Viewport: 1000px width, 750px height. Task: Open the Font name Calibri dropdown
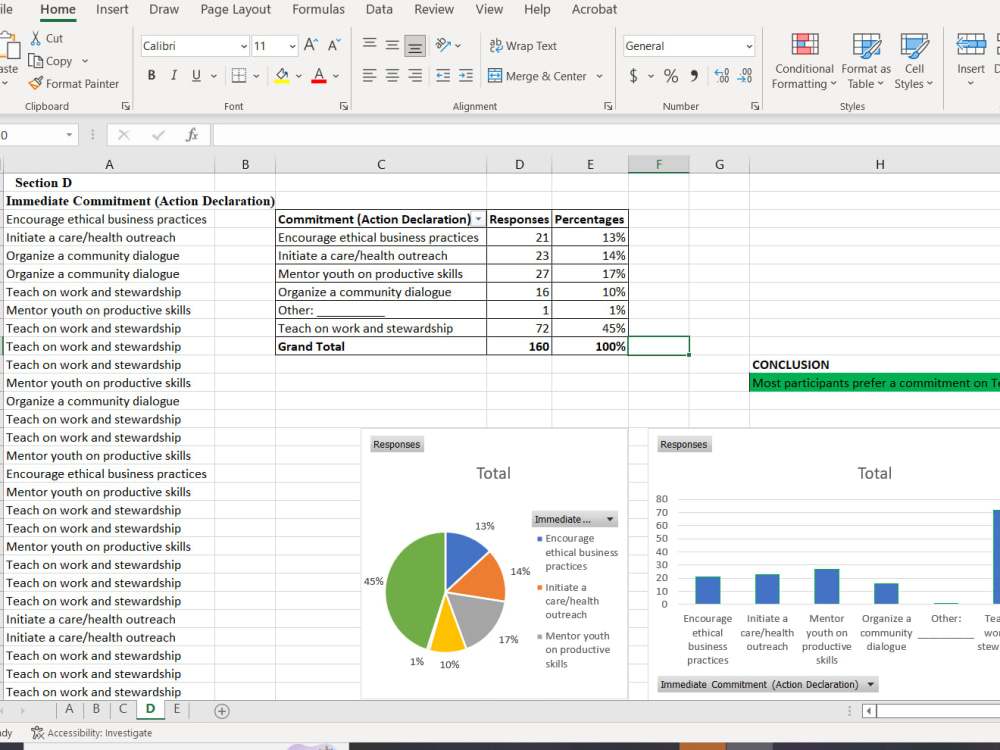pyautogui.click(x=244, y=46)
